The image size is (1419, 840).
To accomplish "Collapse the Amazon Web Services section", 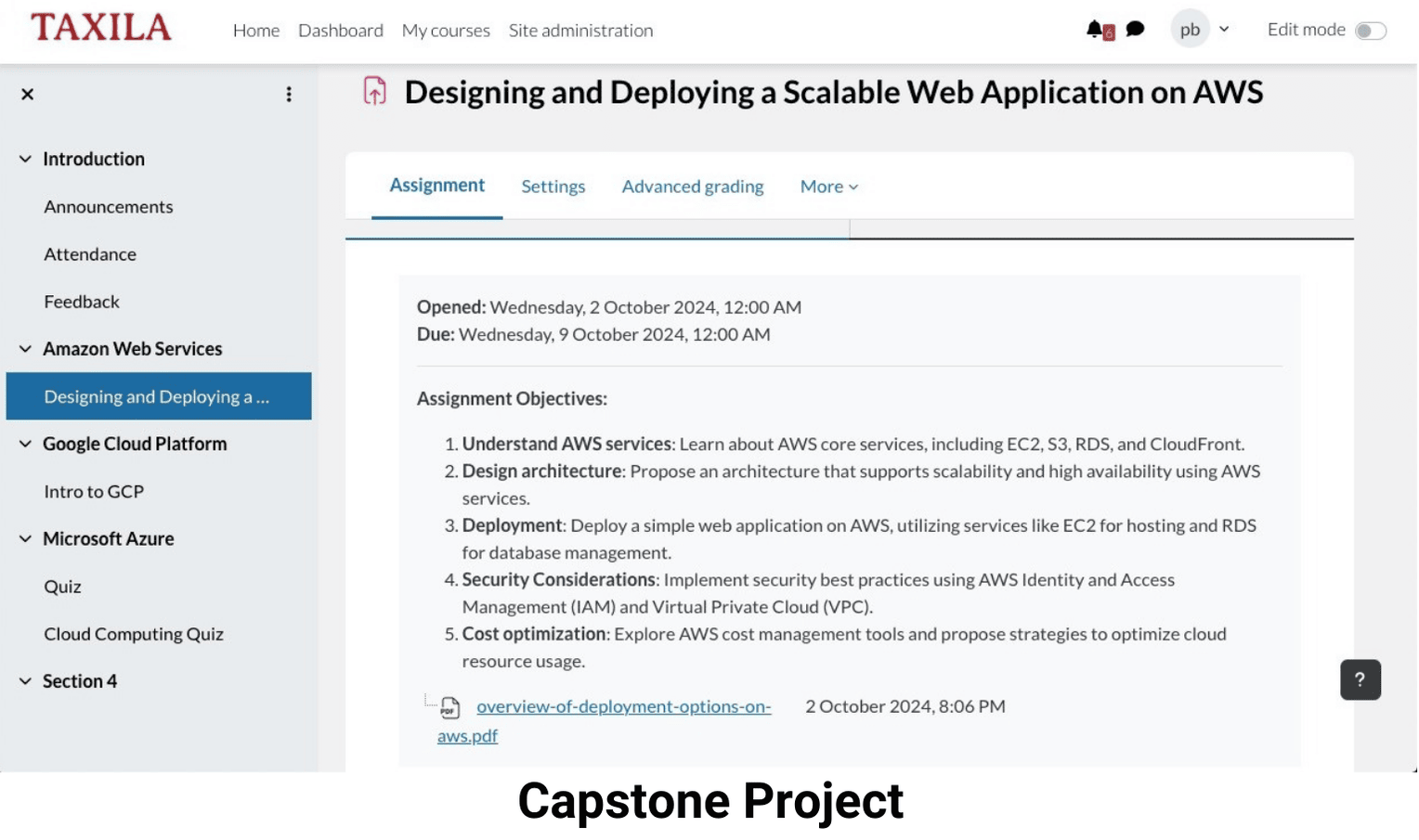I will 25,349.
